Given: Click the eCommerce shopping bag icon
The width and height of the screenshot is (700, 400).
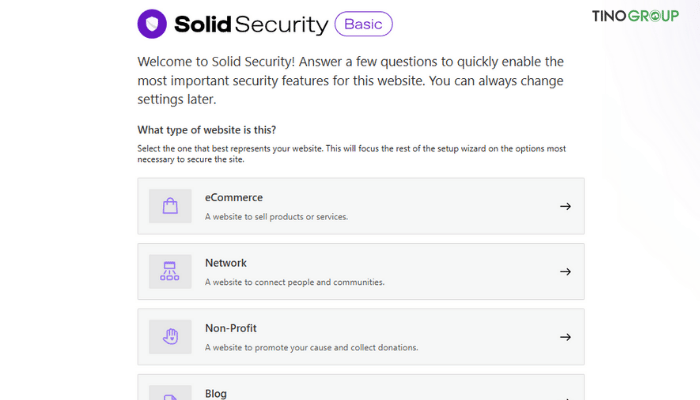Looking at the screenshot, I should tap(170, 206).
